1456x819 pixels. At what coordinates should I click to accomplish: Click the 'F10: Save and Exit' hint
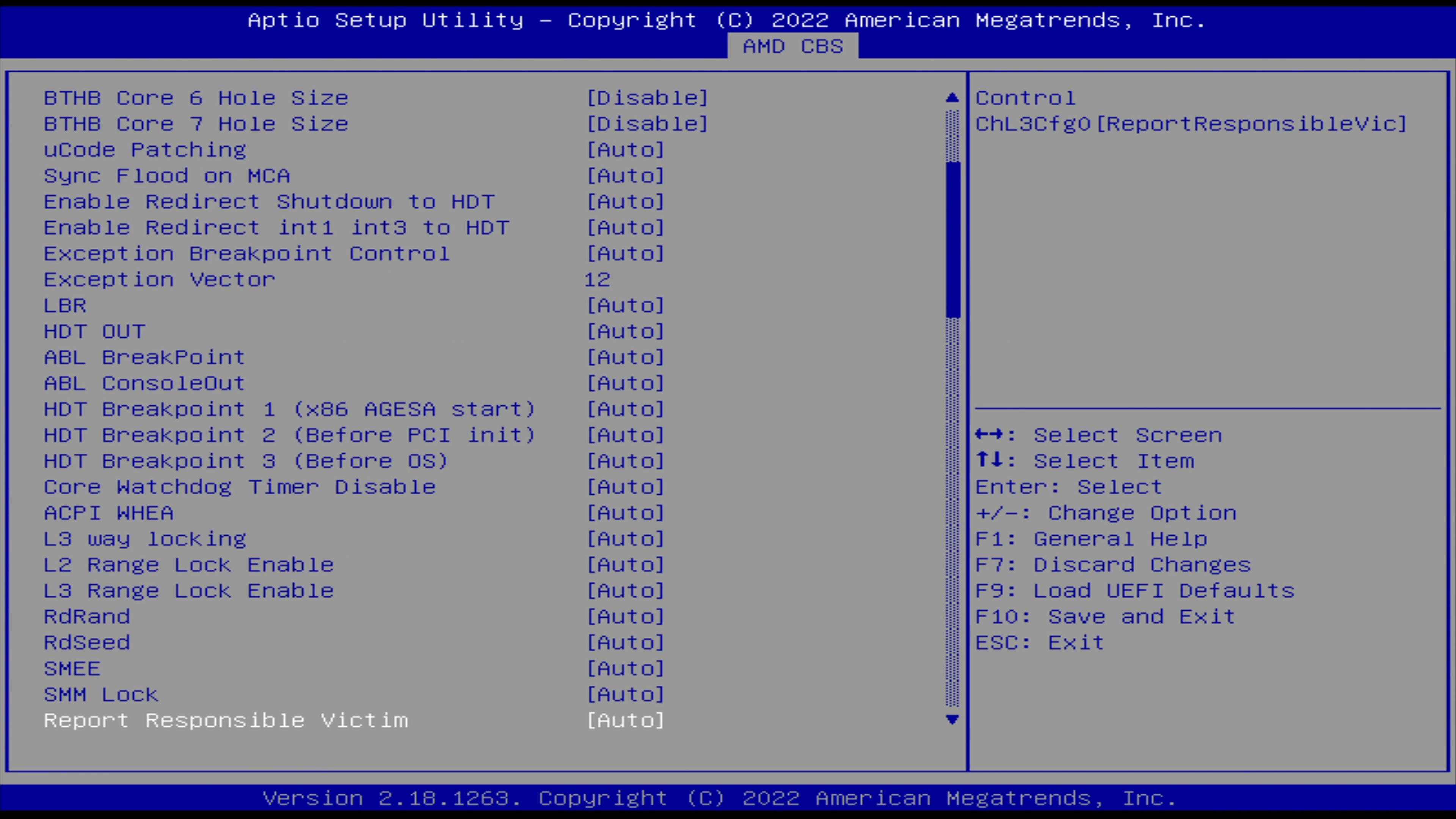point(1105,617)
